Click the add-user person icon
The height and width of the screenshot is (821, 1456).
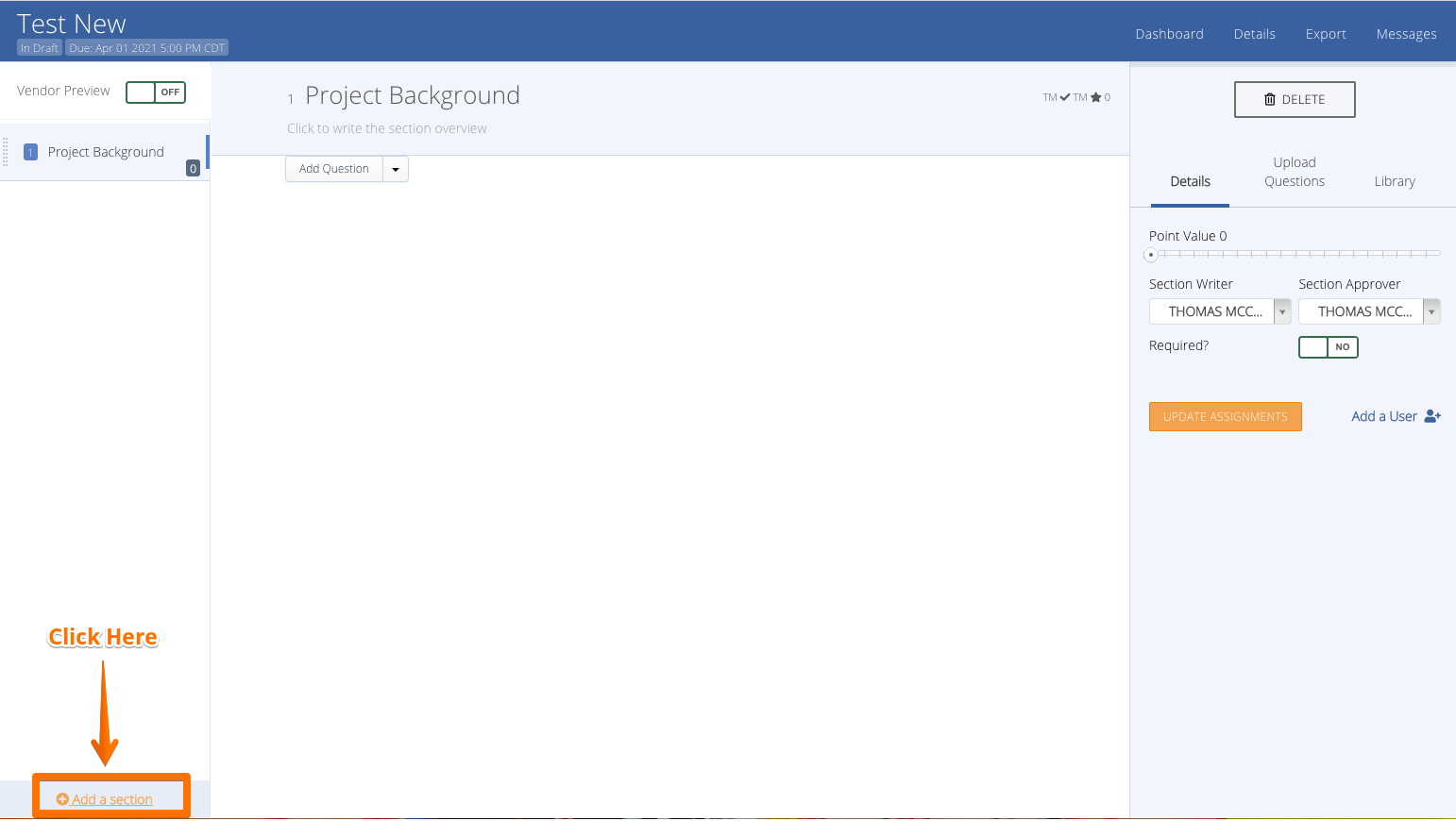(x=1432, y=416)
